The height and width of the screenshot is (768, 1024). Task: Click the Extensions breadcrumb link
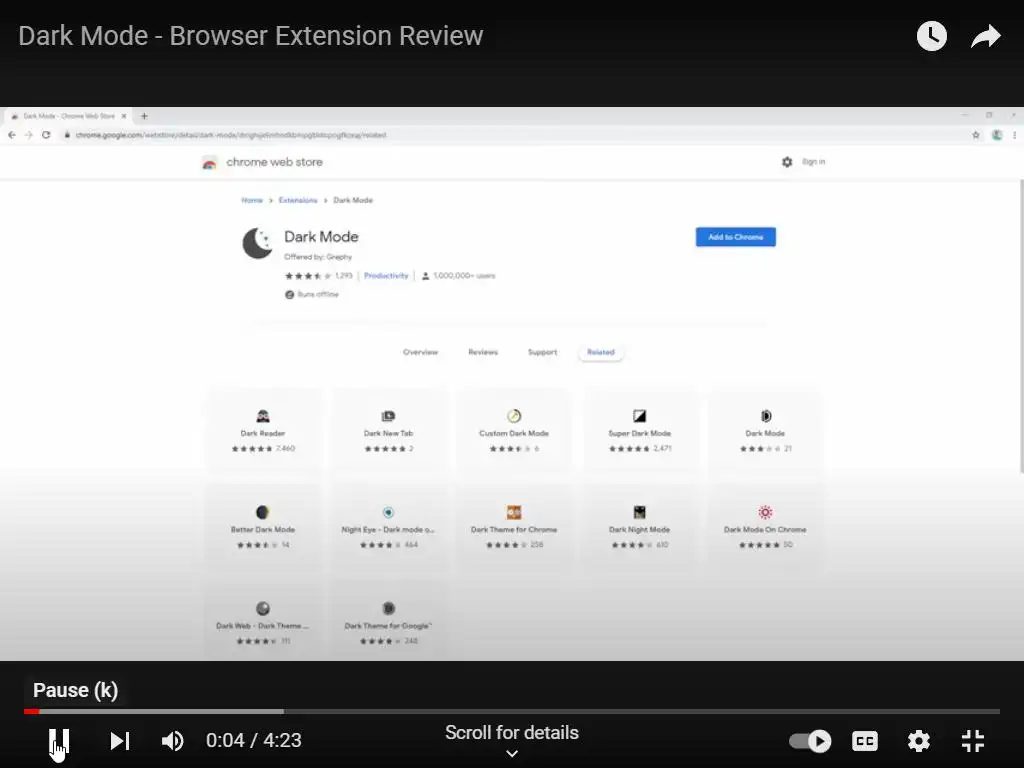(298, 200)
